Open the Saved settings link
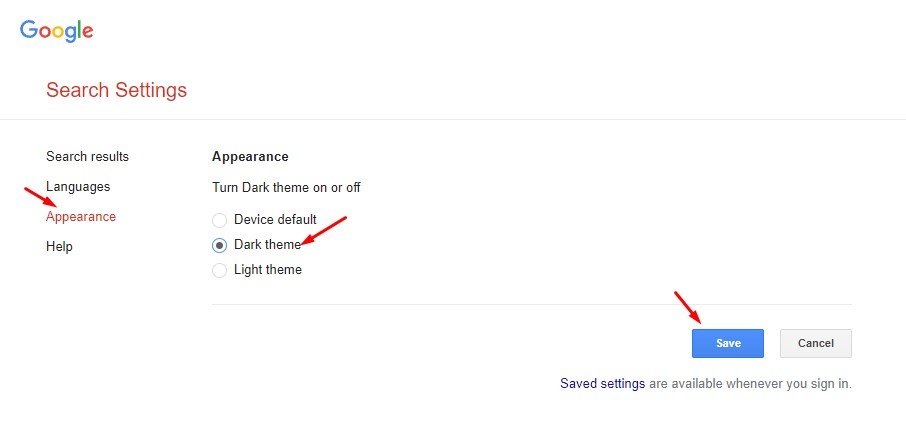 (603, 384)
